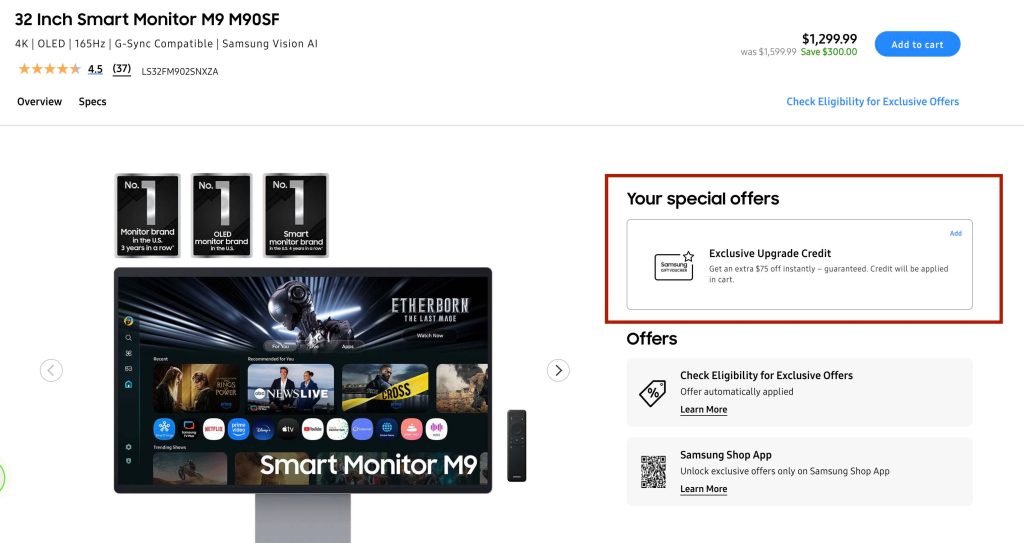The image size is (1024, 543).
Task: Add the monitor to cart
Action: click(917, 44)
